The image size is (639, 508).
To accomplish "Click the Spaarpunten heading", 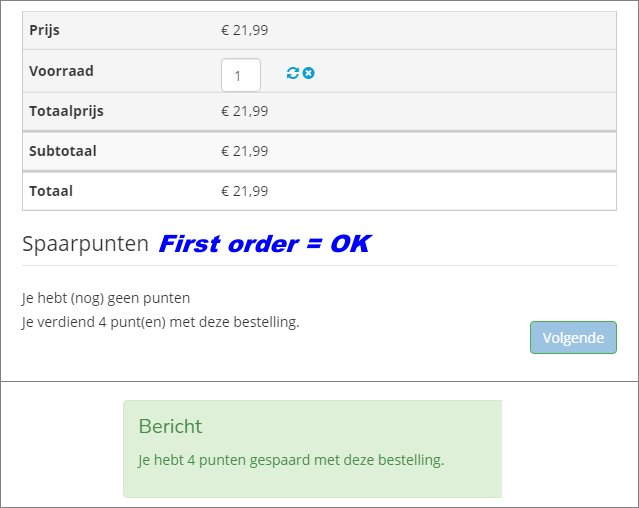I will tap(85, 243).
